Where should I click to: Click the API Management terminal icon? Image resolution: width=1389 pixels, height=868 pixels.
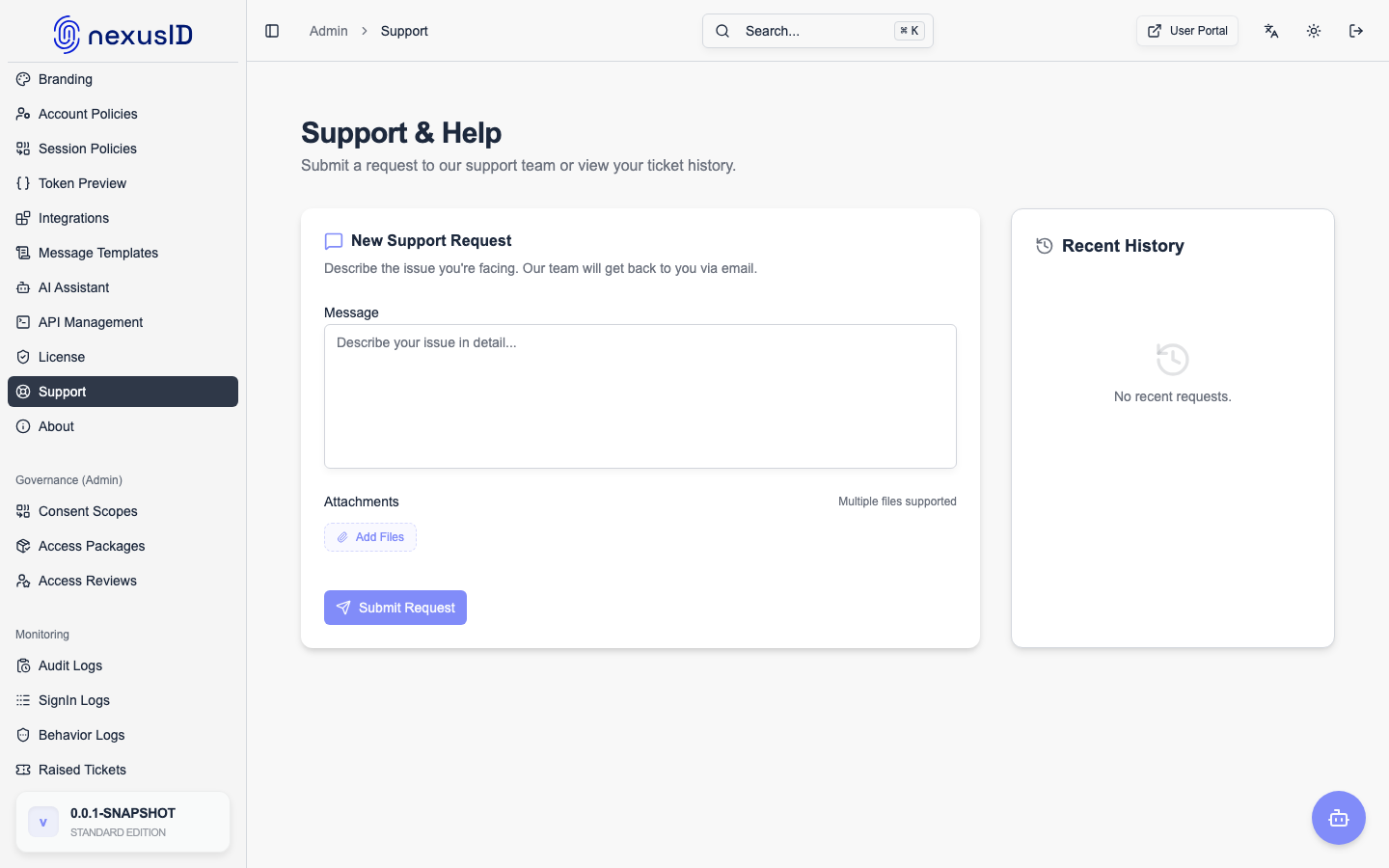click(23, 322)
